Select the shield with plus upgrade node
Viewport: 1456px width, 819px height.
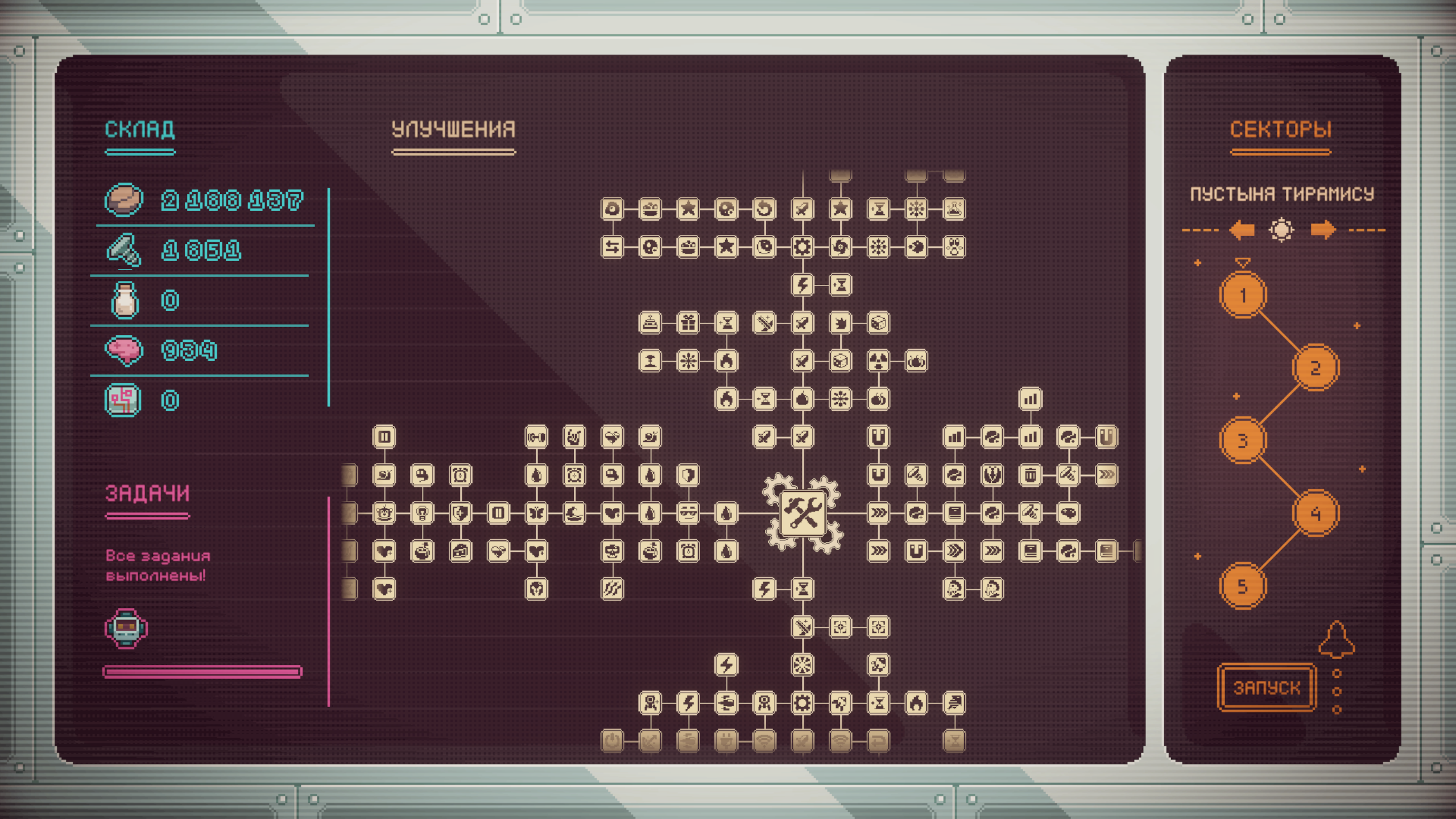click(x=460, y=513)
